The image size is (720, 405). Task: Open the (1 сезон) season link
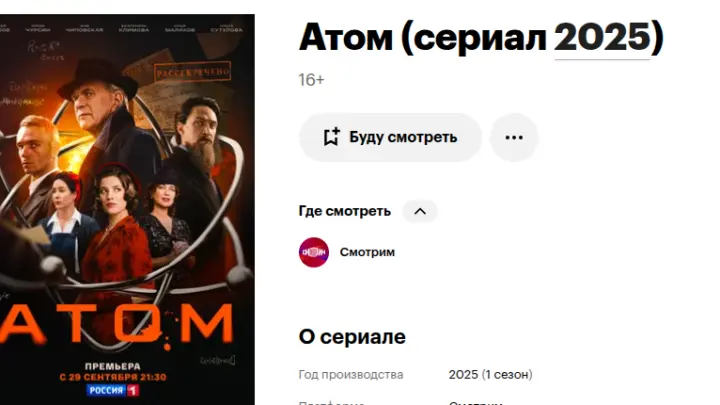(507, 374)
